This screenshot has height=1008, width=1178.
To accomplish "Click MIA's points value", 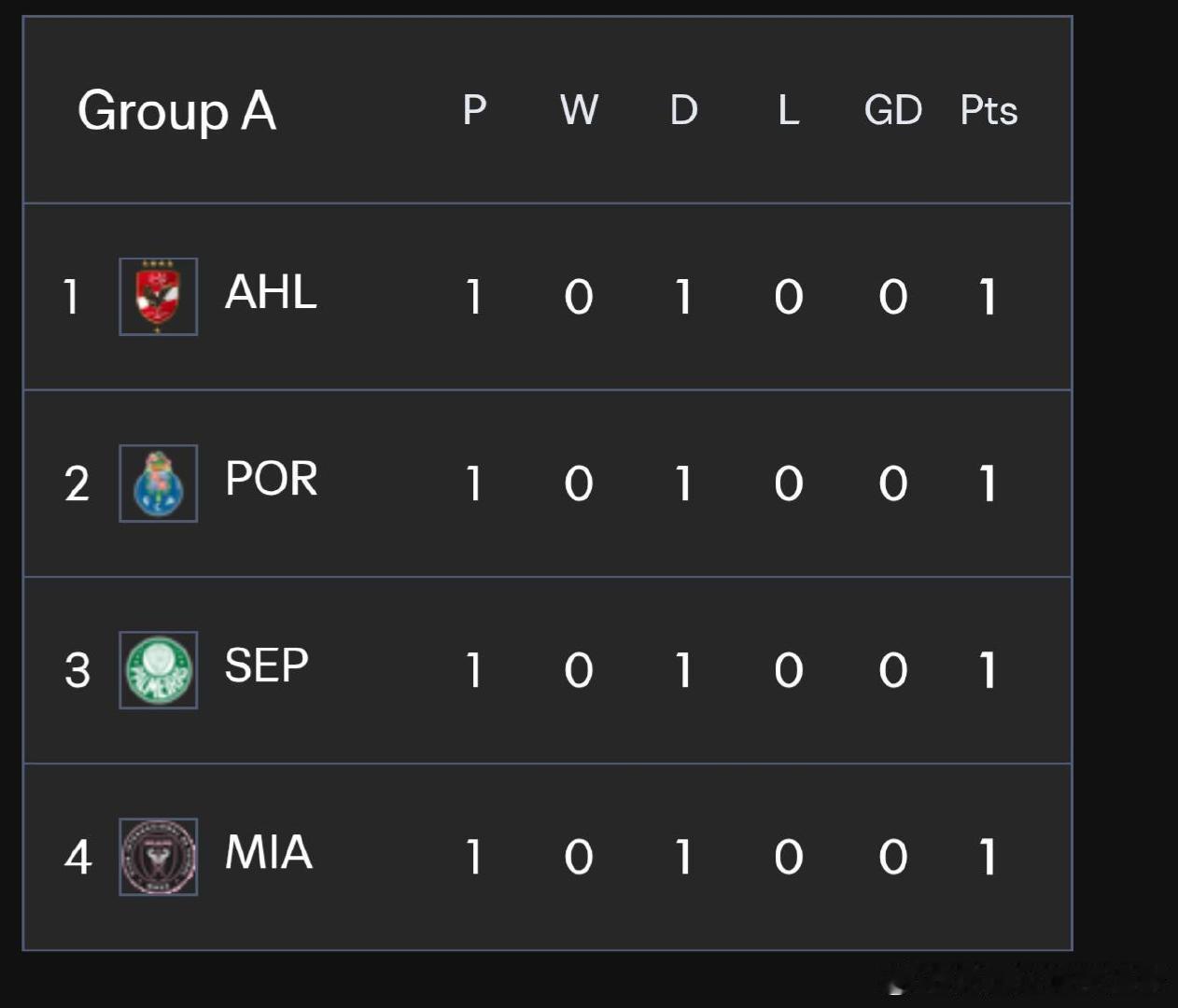I will click(x=988, y=857).
